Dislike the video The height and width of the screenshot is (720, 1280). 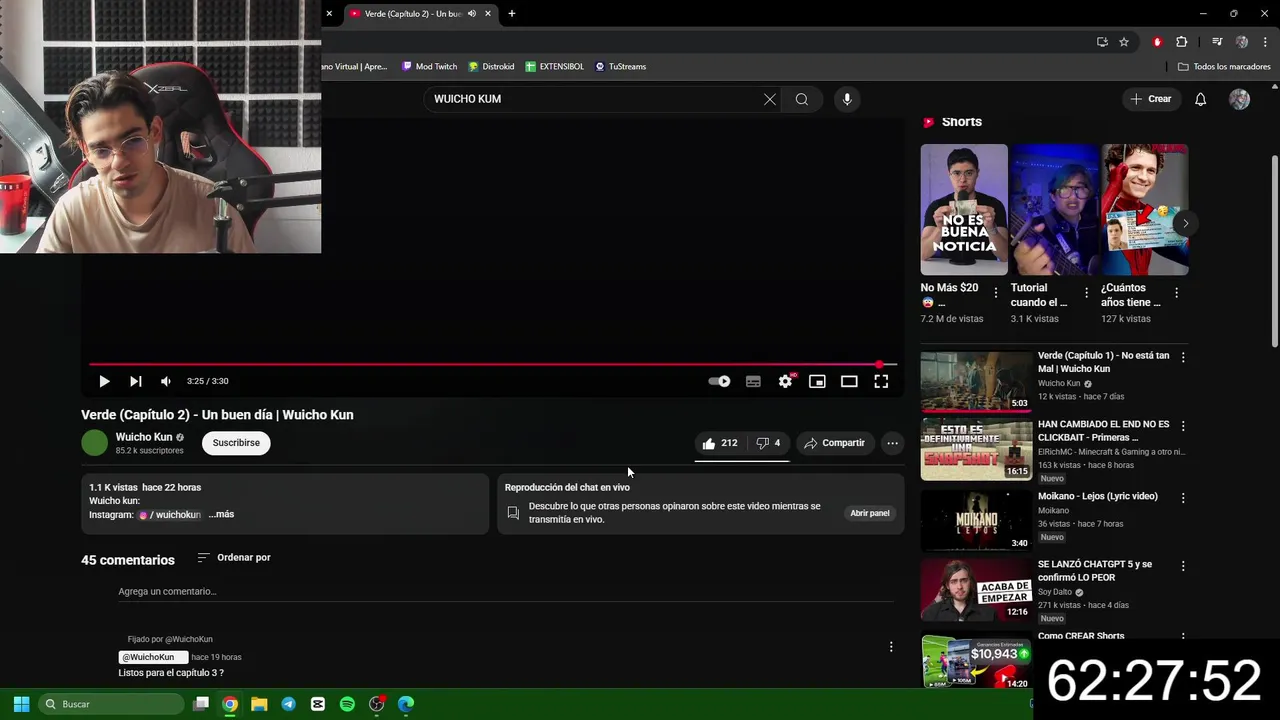coord(768,443)
